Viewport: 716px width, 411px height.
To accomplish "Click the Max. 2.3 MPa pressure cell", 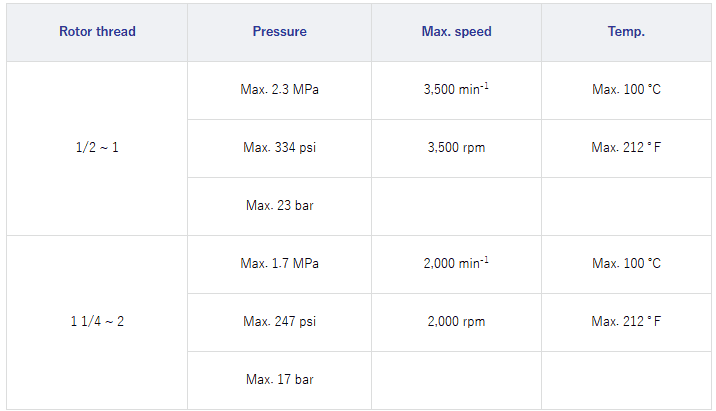I will tap(279, 90).
